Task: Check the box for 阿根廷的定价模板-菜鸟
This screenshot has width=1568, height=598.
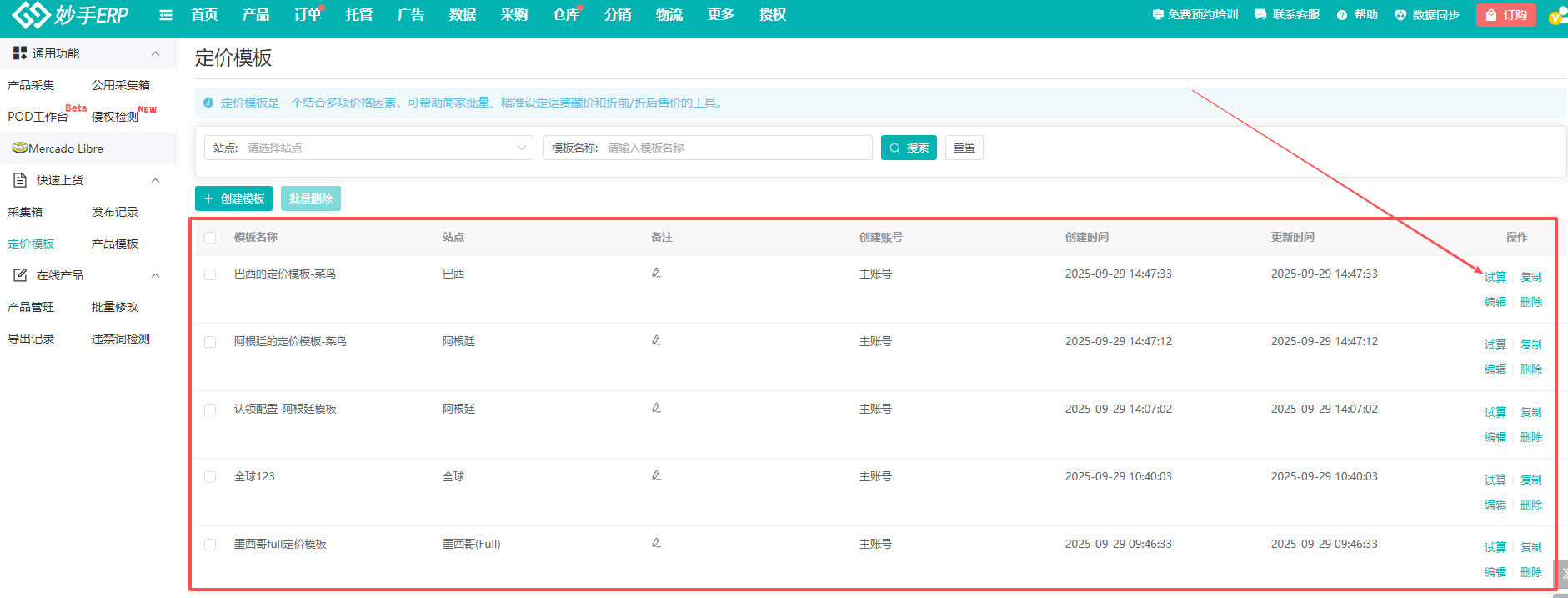Action: point(210,342)
